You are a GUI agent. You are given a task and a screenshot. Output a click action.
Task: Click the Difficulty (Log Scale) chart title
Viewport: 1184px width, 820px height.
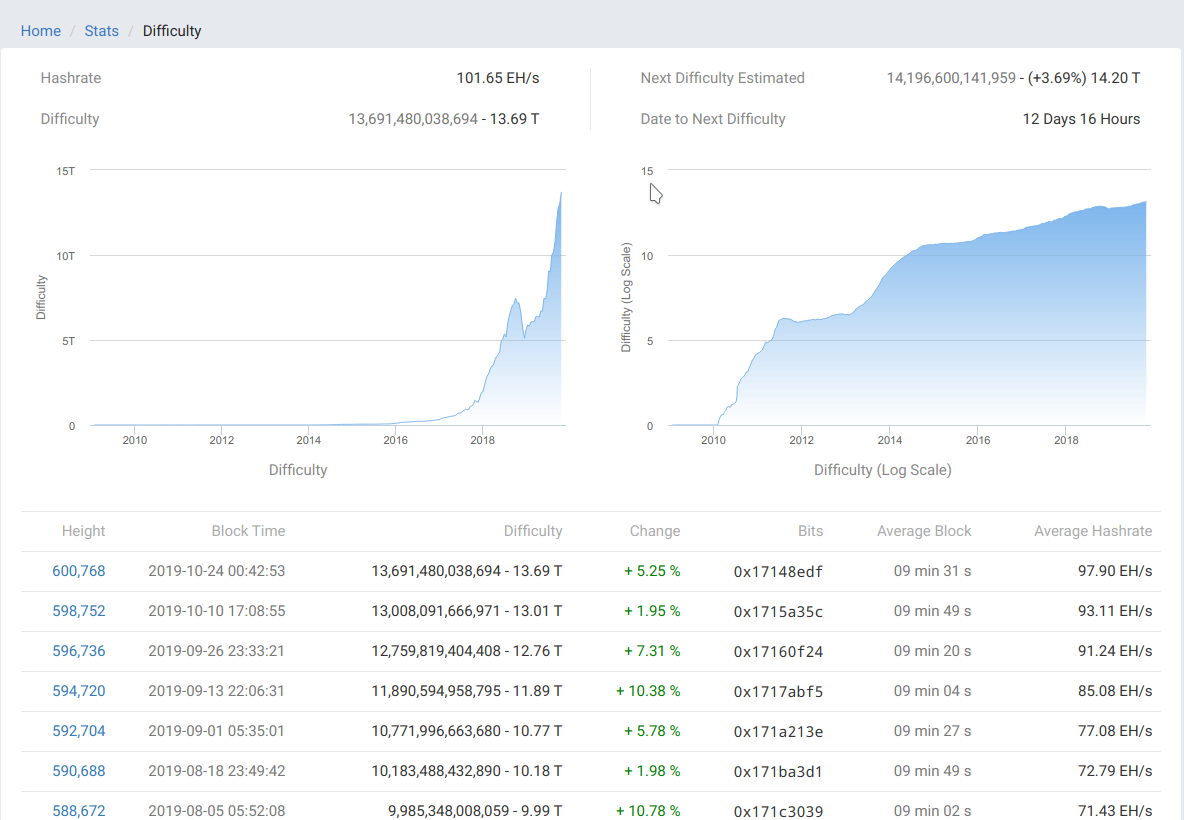click(x=882, y=469)
